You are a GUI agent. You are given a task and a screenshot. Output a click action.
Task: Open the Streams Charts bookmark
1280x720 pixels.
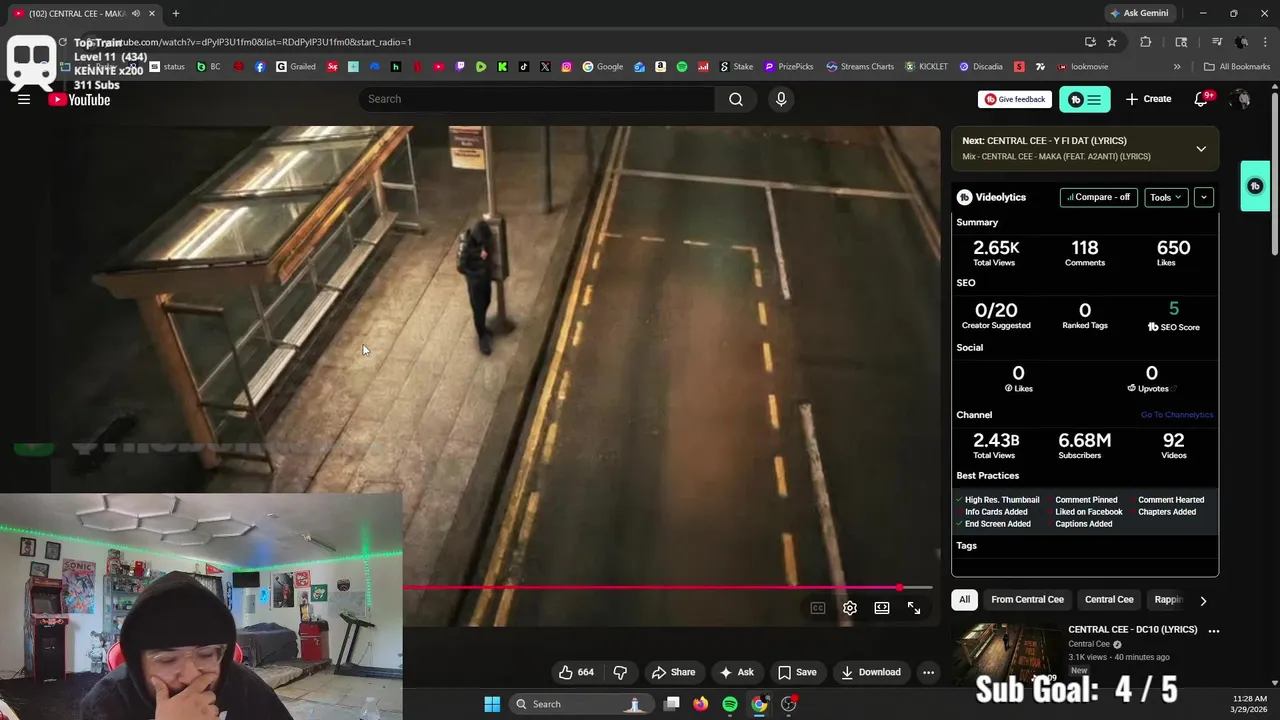[x=860, y=67]
